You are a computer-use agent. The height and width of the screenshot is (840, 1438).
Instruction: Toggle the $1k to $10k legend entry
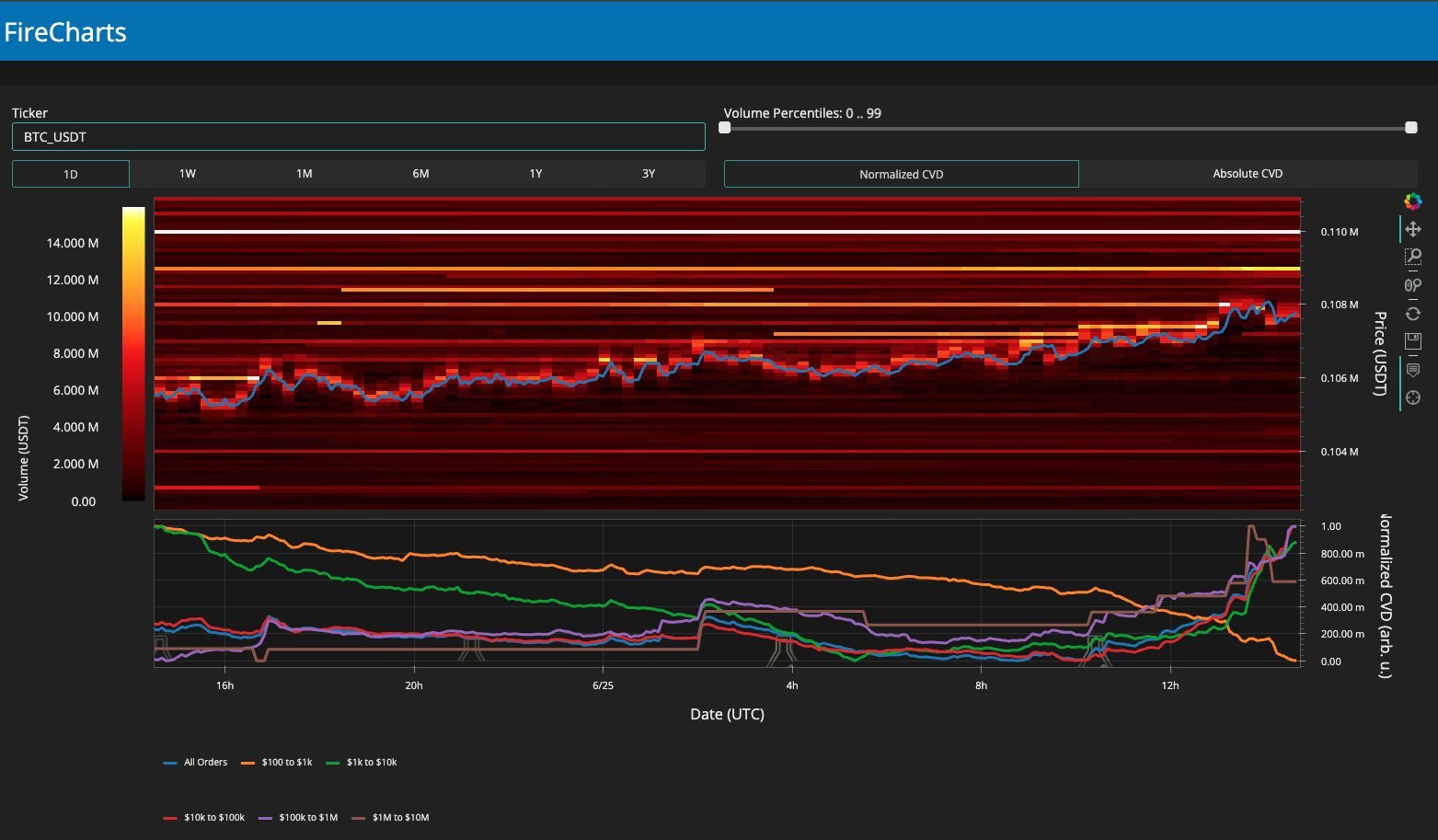click(x=371, y=763)
